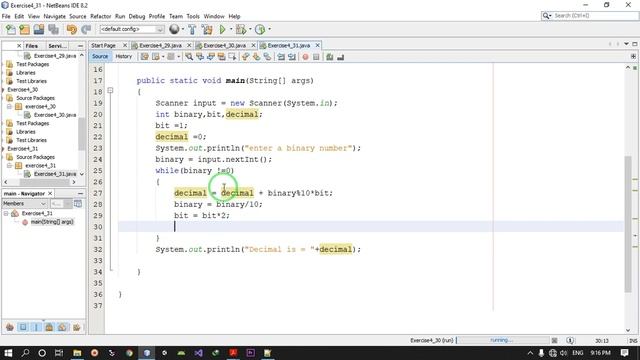This screenshot has width=640, height=360.
Task: Collapse the main method fold at line 18
Action: pyautogui.click(x=110, y=91)
